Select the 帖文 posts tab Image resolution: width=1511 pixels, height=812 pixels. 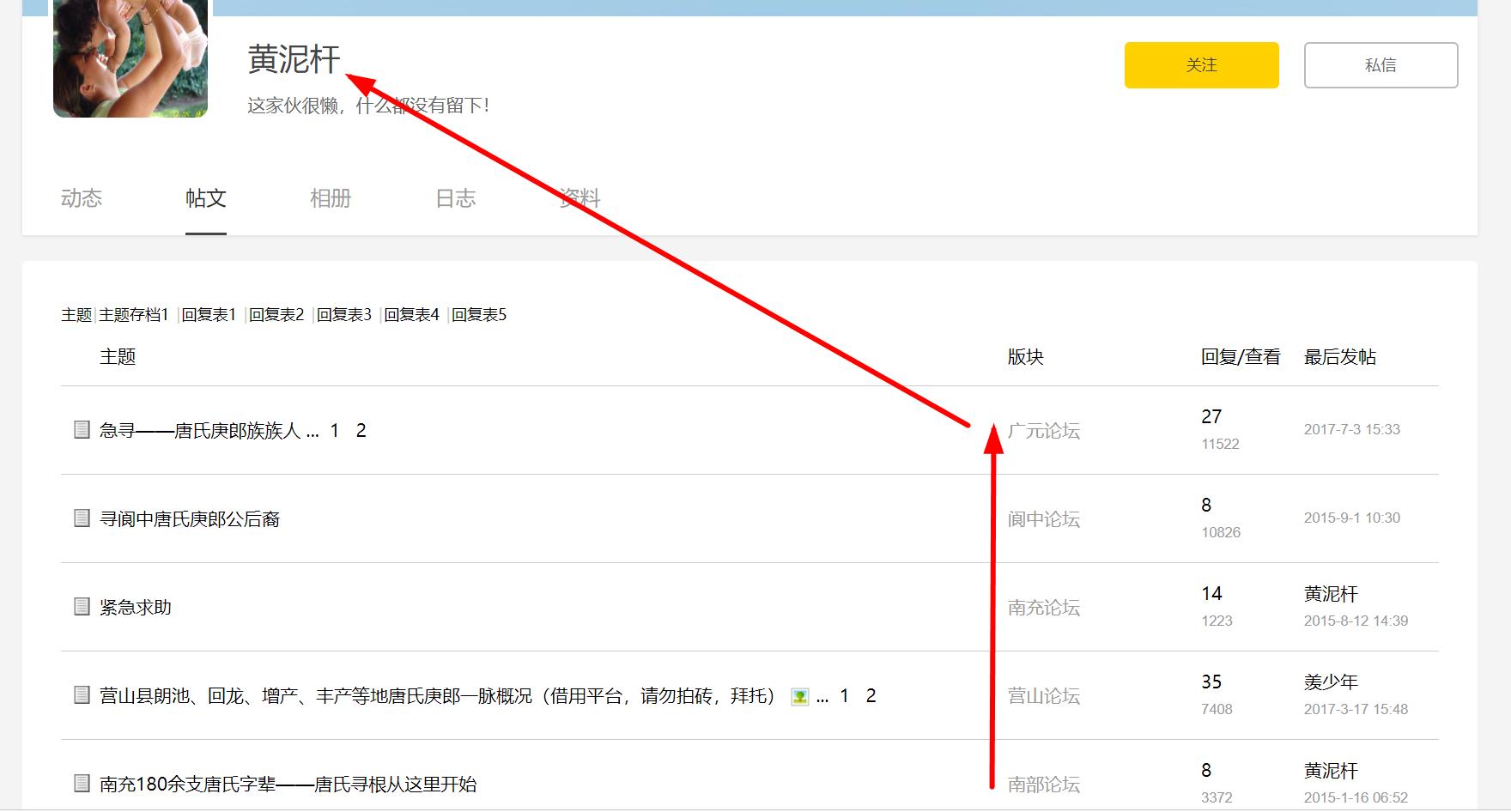tap(206, 198)
